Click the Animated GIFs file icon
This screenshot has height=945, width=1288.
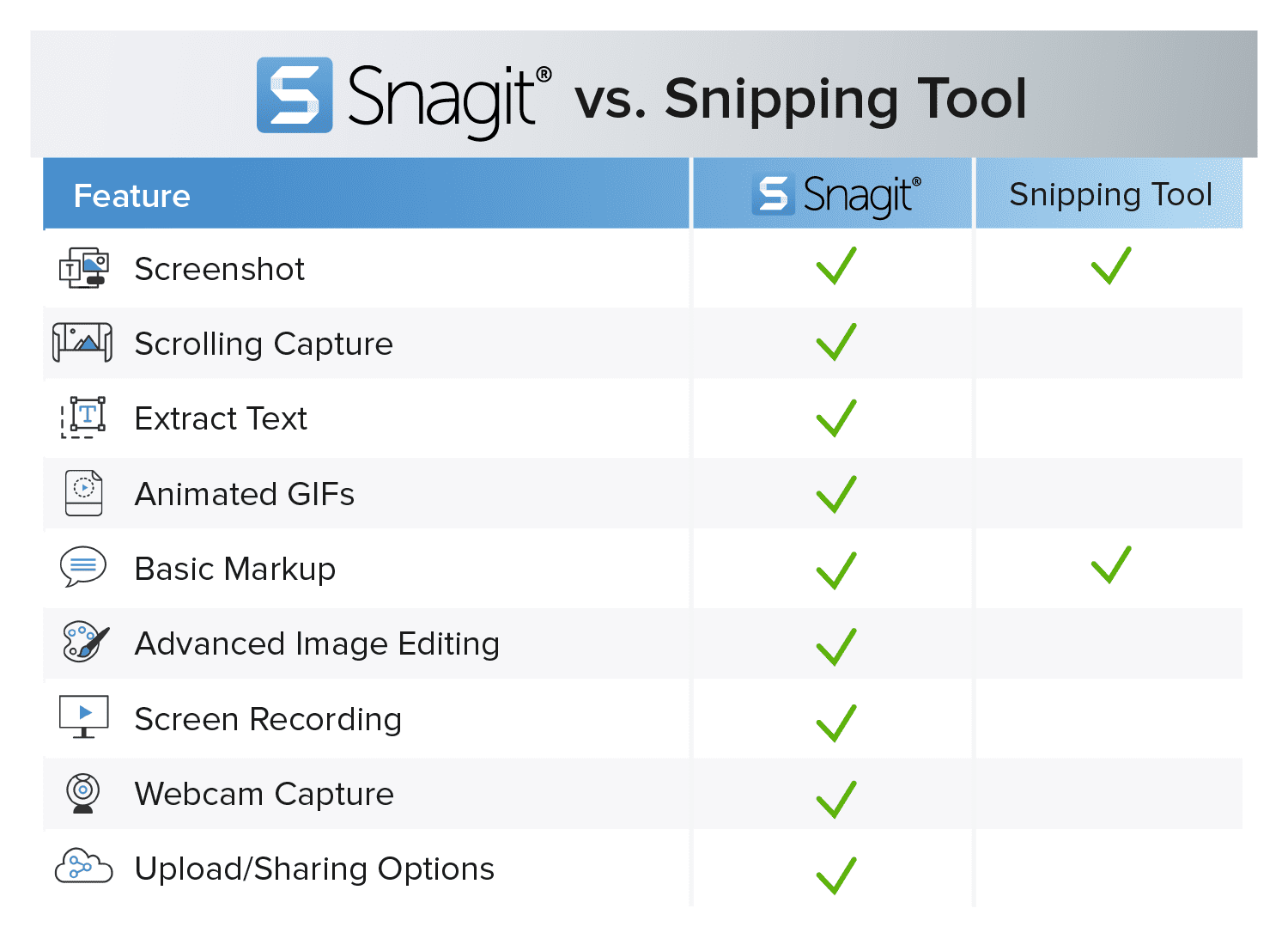coord(84,493)
